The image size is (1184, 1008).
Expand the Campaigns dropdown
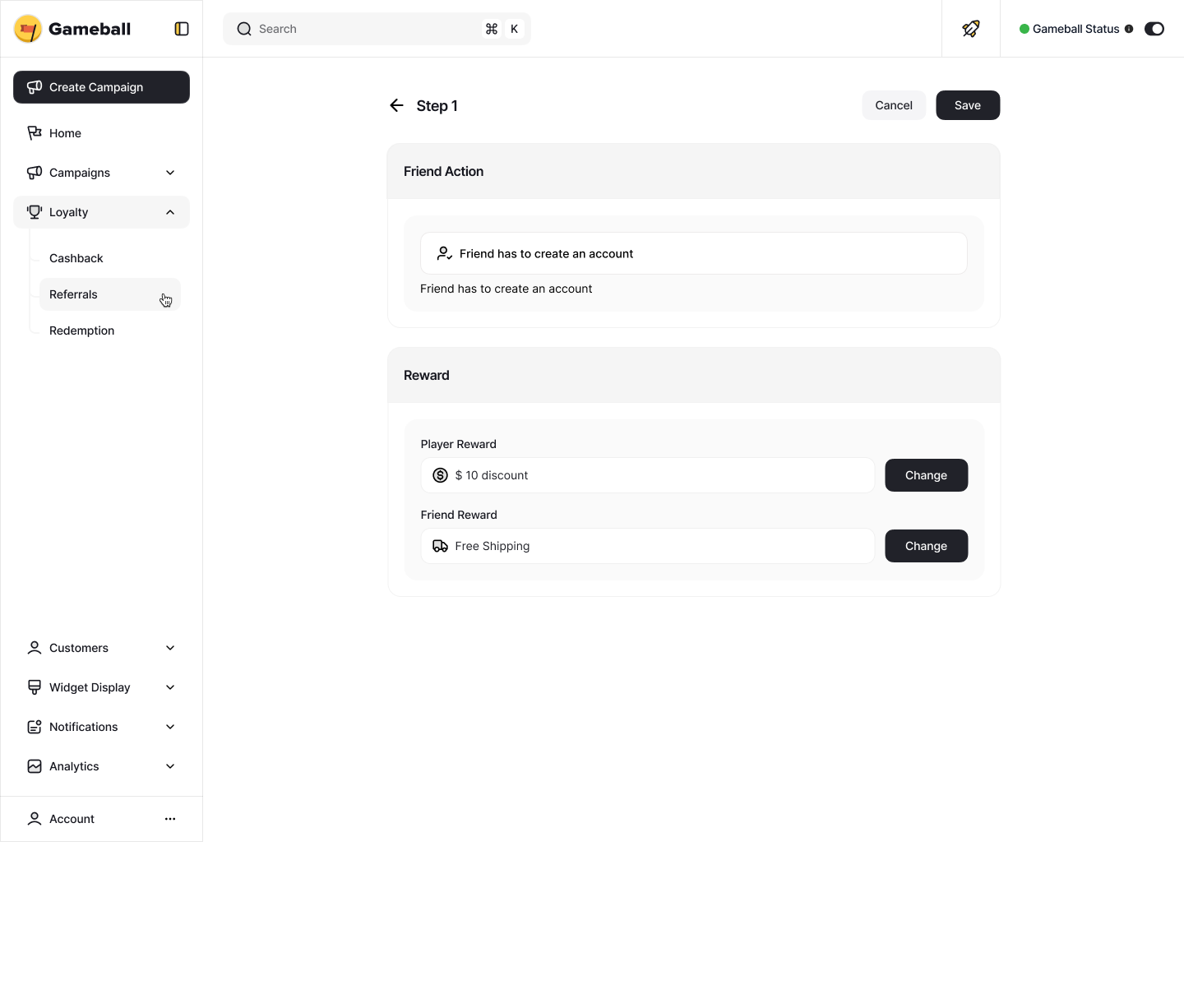[170, 173]
